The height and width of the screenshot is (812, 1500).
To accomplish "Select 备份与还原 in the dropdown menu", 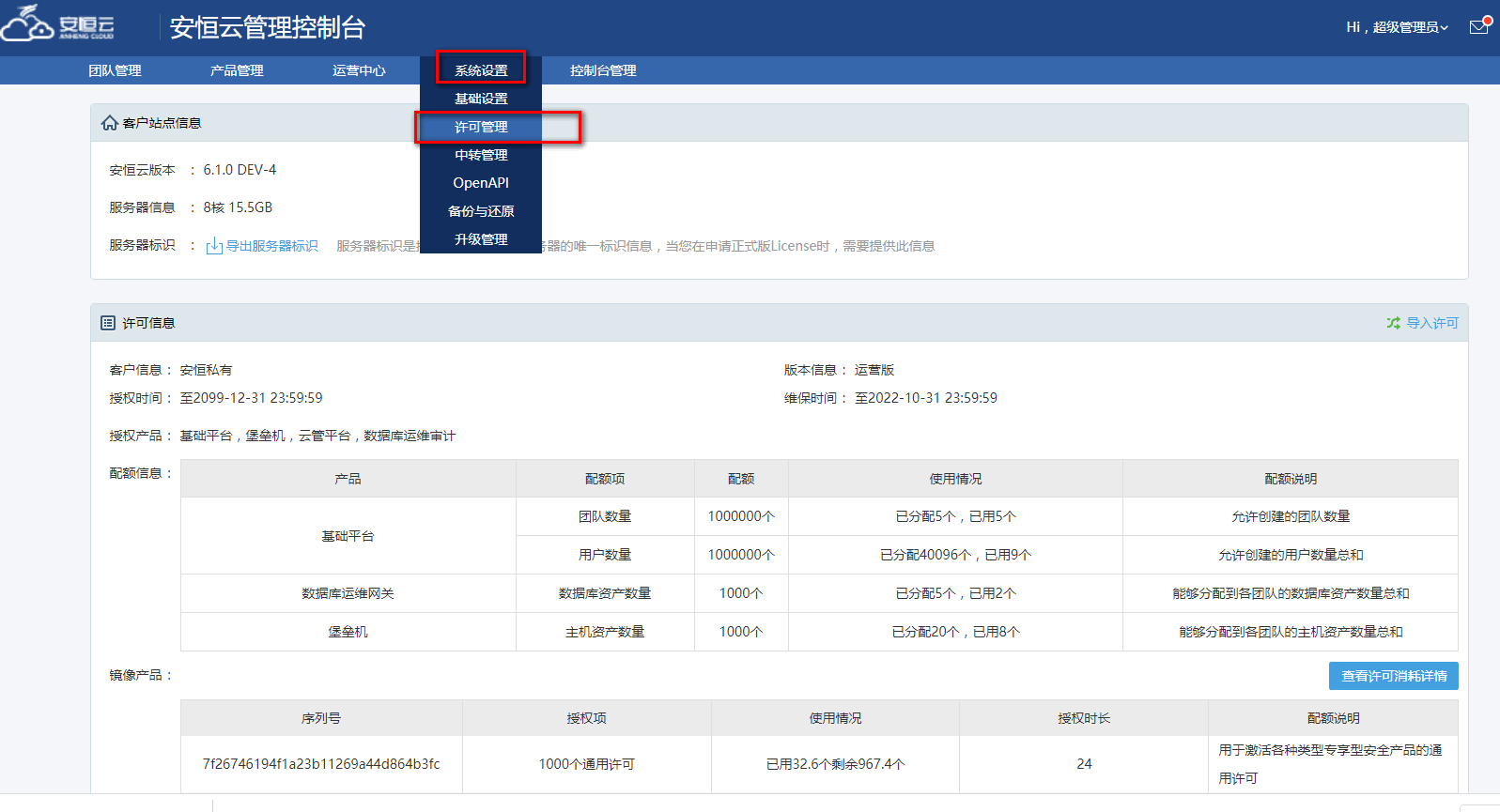I will pyautogui.click(x=481, y=211).
